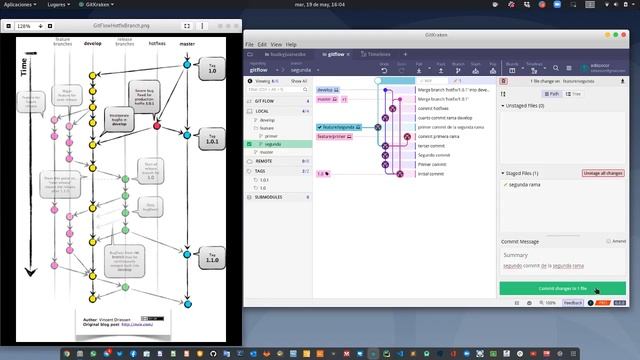The image size is (640, 360).
Task: Click the list view icon in status bar
Action: pos(517,303)
